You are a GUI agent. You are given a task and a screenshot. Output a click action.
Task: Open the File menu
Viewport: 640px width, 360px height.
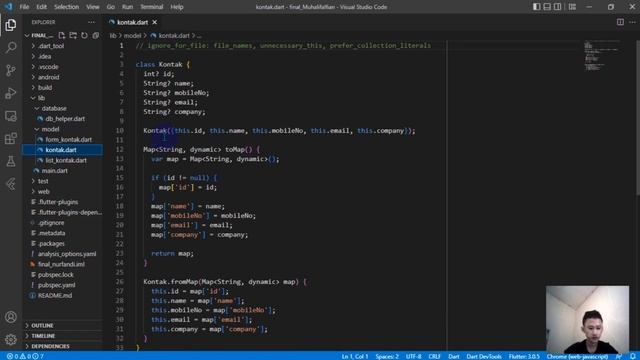[24, 7]
